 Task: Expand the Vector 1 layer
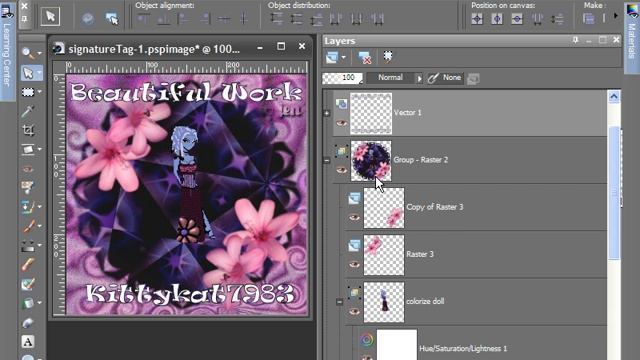pos(327,113)
